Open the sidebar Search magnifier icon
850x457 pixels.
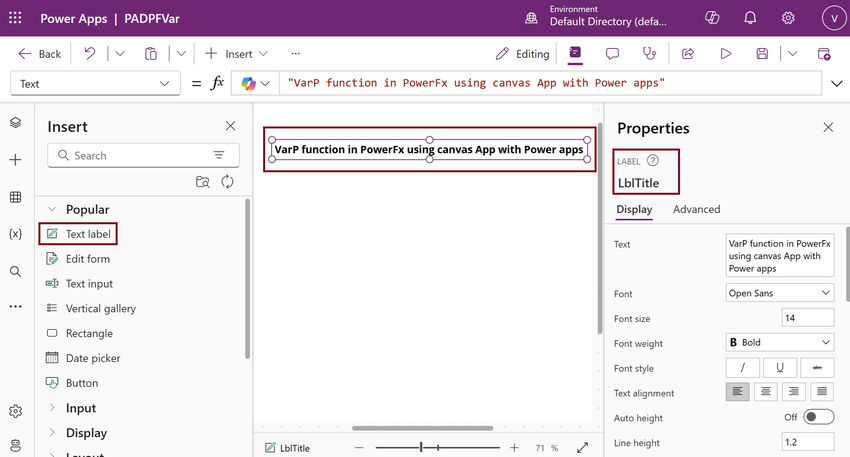[x=15, y=271]
